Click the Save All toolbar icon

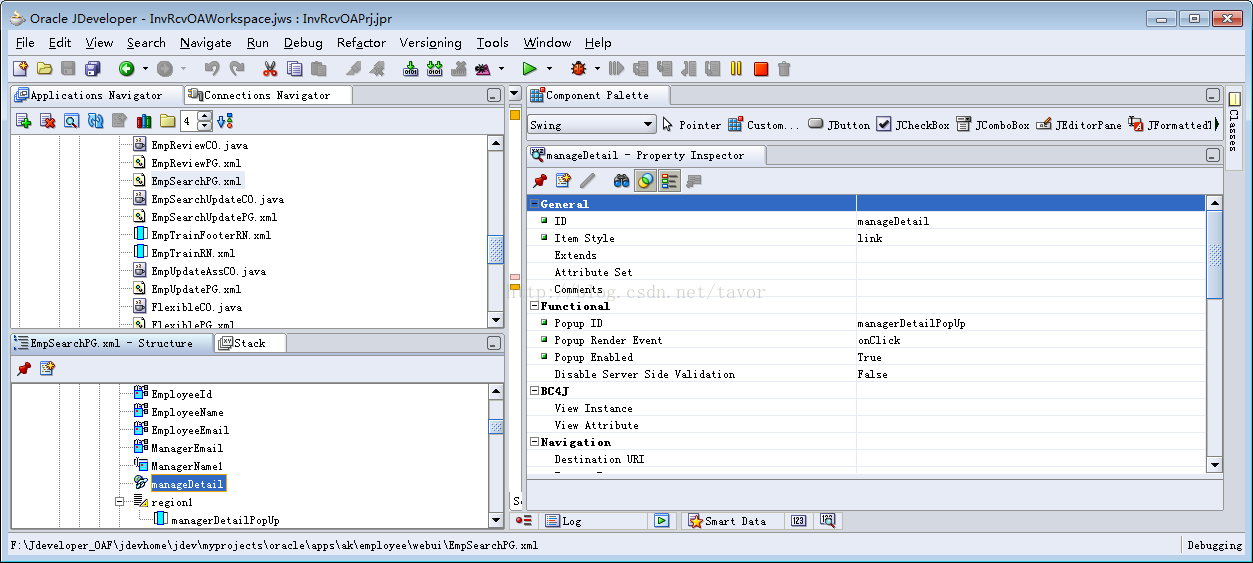point(93,69)
